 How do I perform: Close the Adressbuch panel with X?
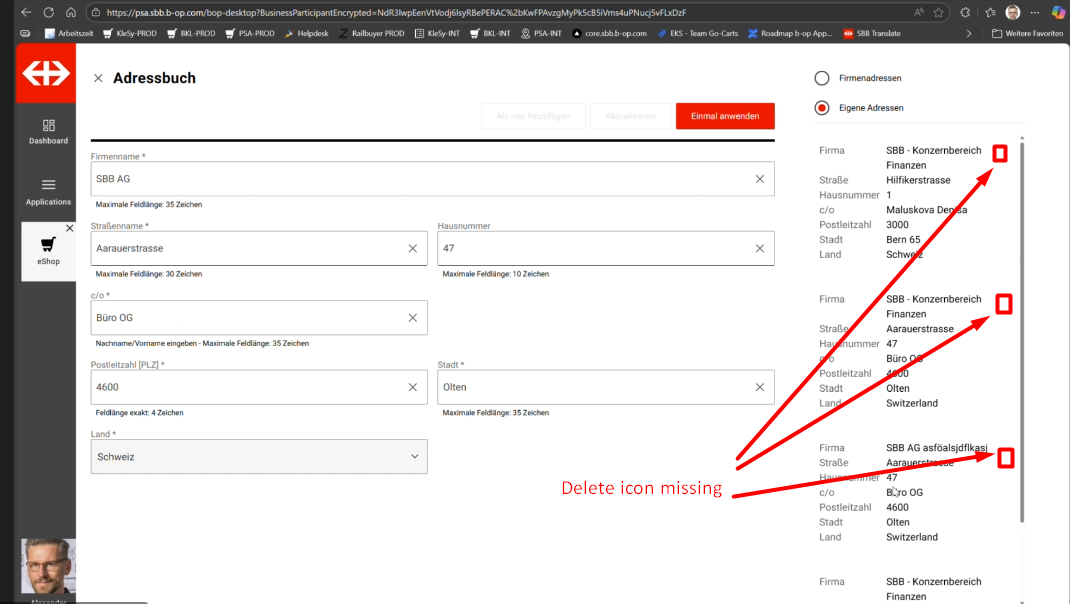click(x=98, y=78)
